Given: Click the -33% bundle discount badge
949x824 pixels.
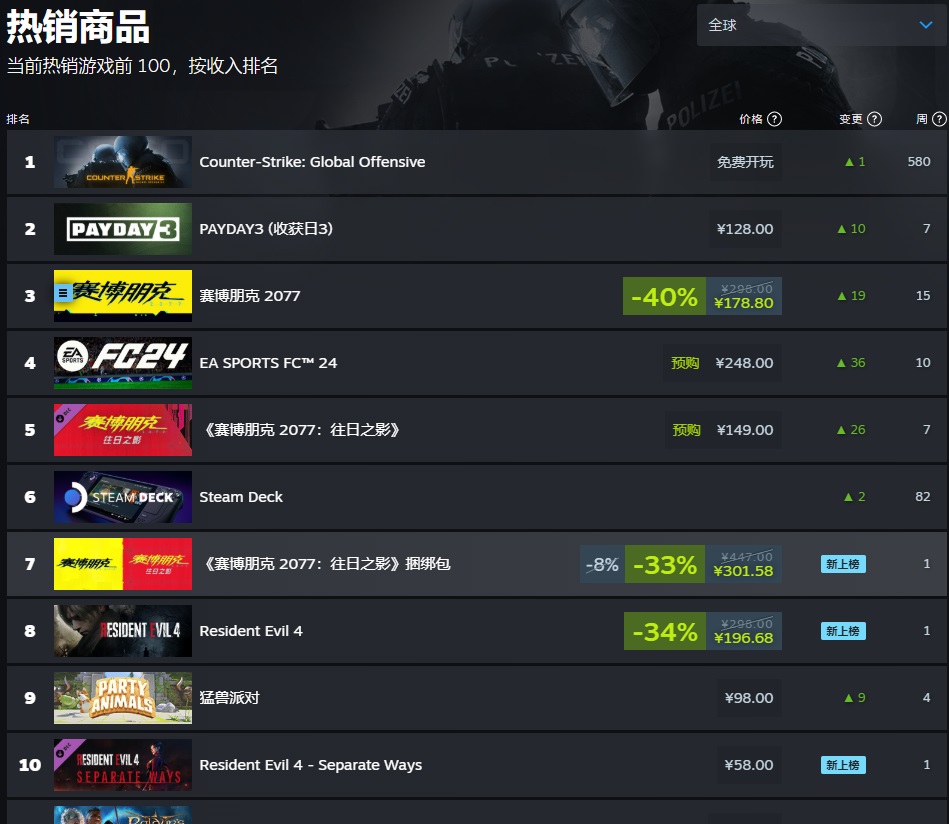Looking at the screenshot, I should tap(665, 564).
